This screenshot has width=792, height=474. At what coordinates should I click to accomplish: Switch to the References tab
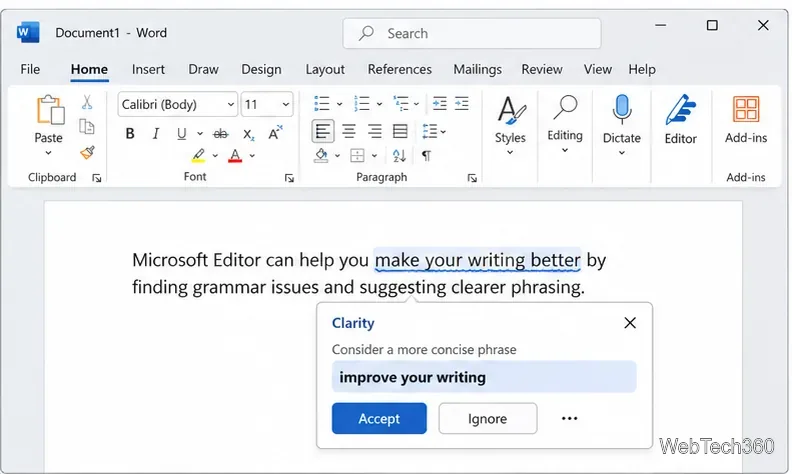[x=400, y=69]
